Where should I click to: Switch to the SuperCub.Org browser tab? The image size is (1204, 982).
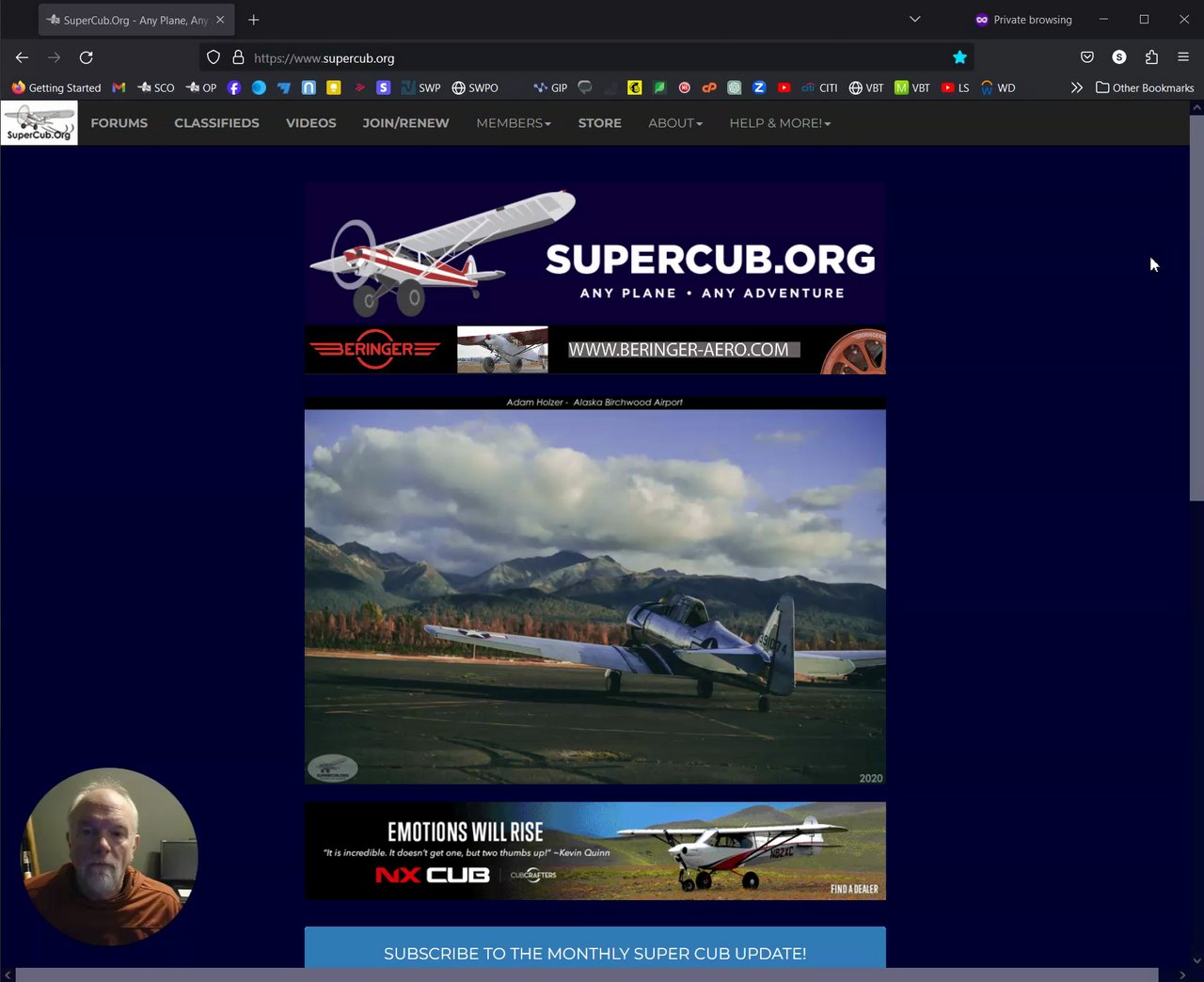(136, 20)
